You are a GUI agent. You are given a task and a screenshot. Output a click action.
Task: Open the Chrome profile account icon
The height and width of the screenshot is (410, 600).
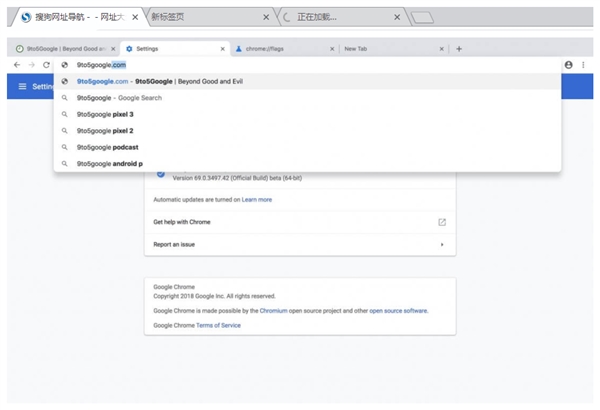pos(569,65)
